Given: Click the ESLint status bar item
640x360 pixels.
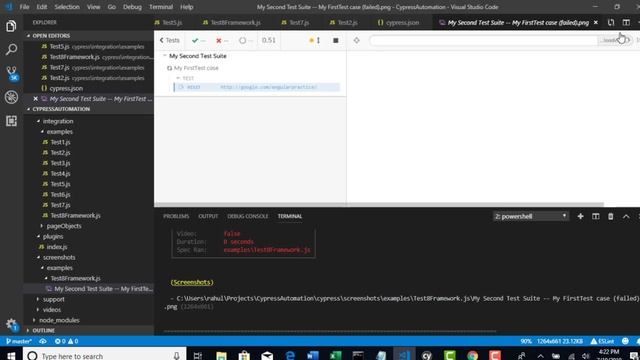Looking at the screenshot, I should 602,341.
